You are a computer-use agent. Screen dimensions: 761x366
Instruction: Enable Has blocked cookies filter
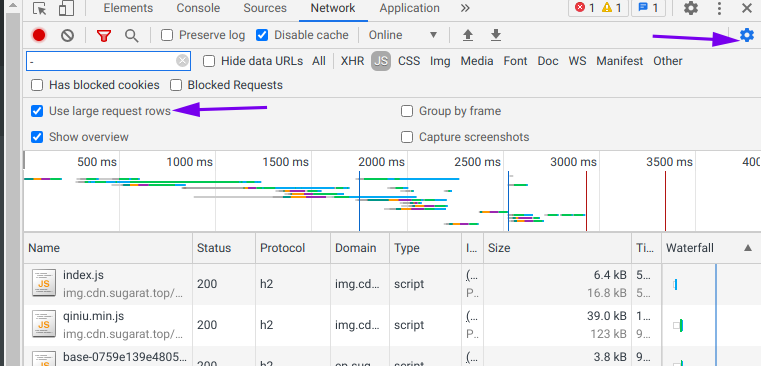pos(37,85)
